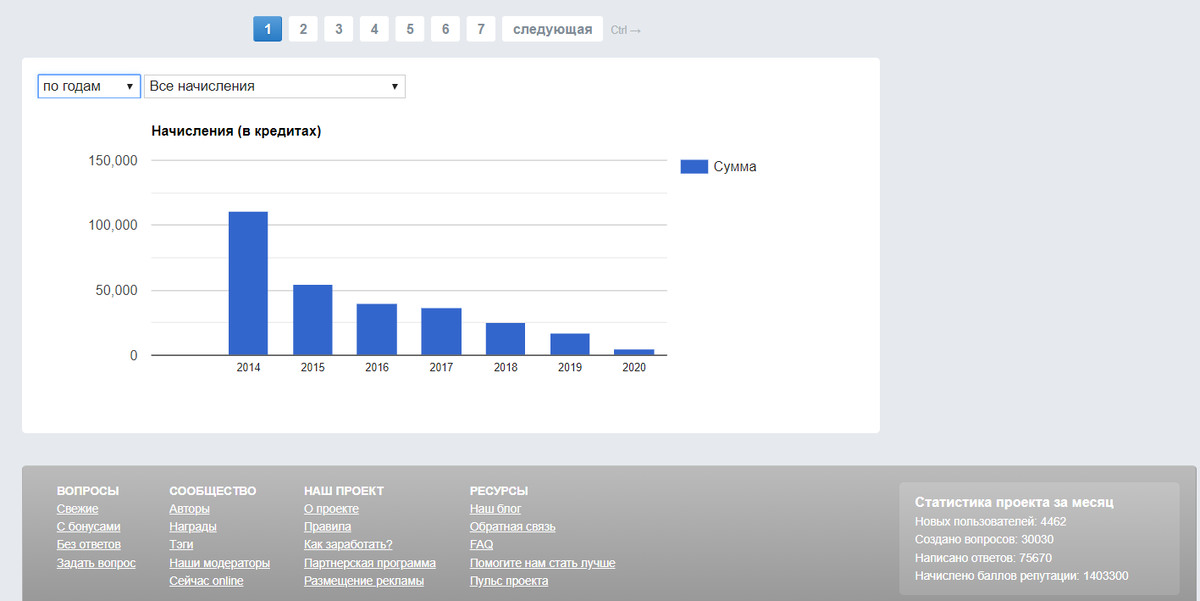Open the 'Задать вопрос' link
This screenshot has height=601, width=1200.
96,563
